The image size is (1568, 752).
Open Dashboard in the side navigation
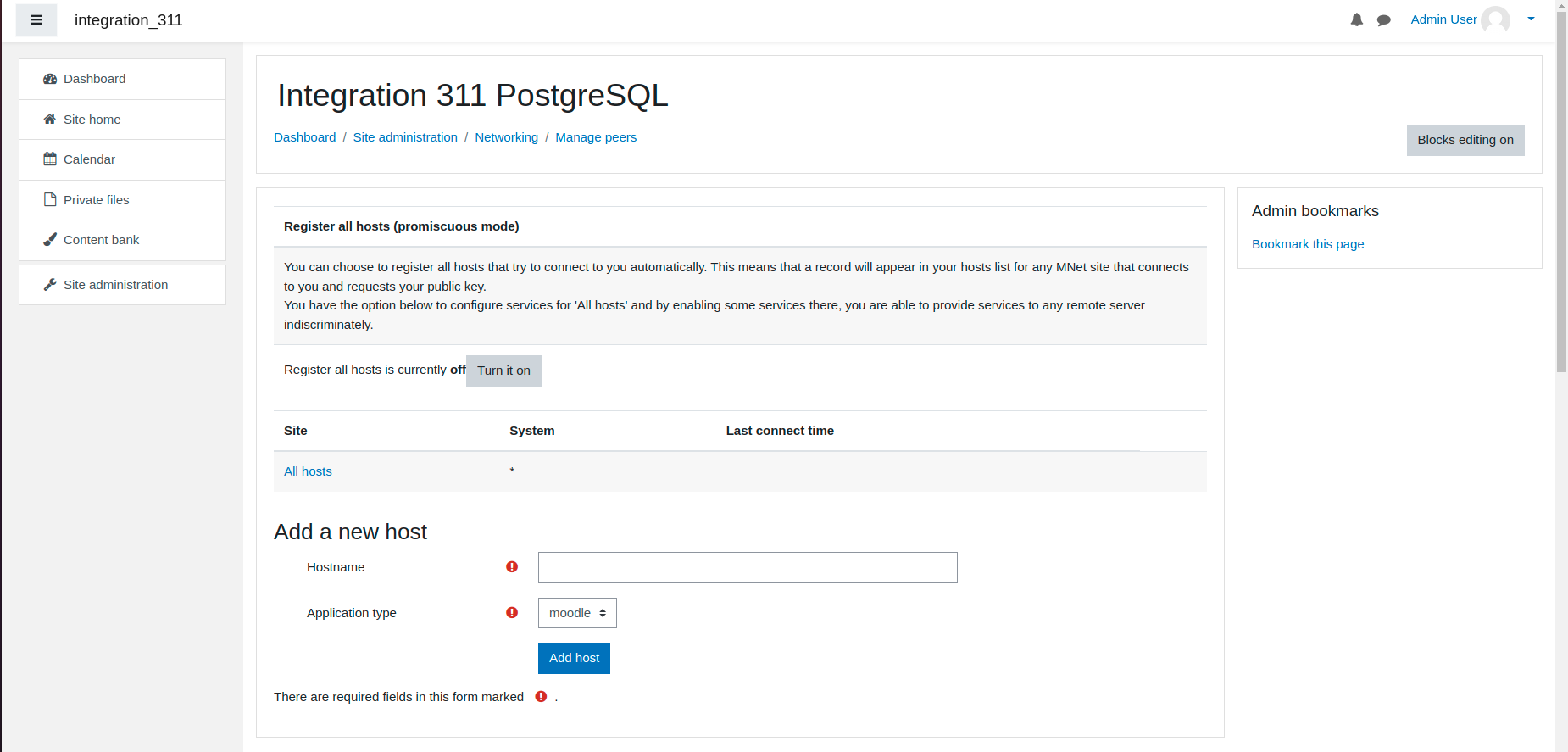(x=122, y=79)
